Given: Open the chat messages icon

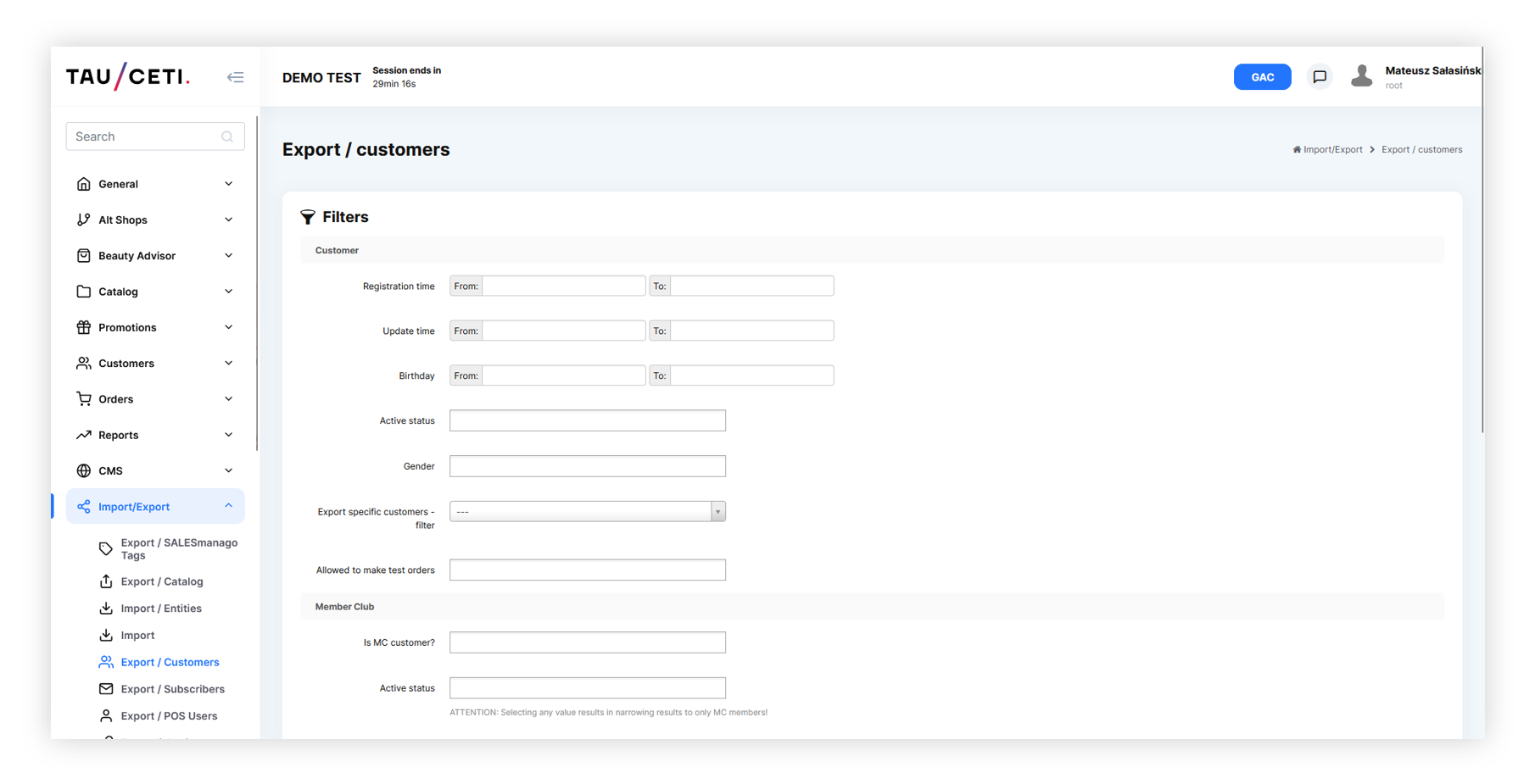Looking at the screenshot, I should pos(1319,77).
